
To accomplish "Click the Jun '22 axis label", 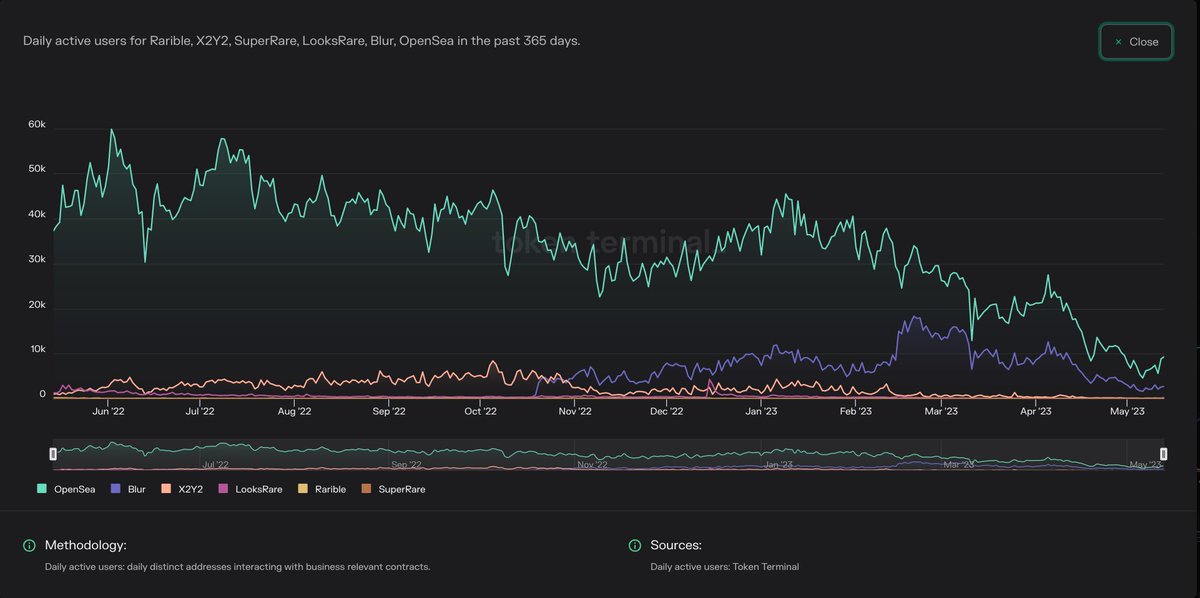I will click(x=108, y=411).
